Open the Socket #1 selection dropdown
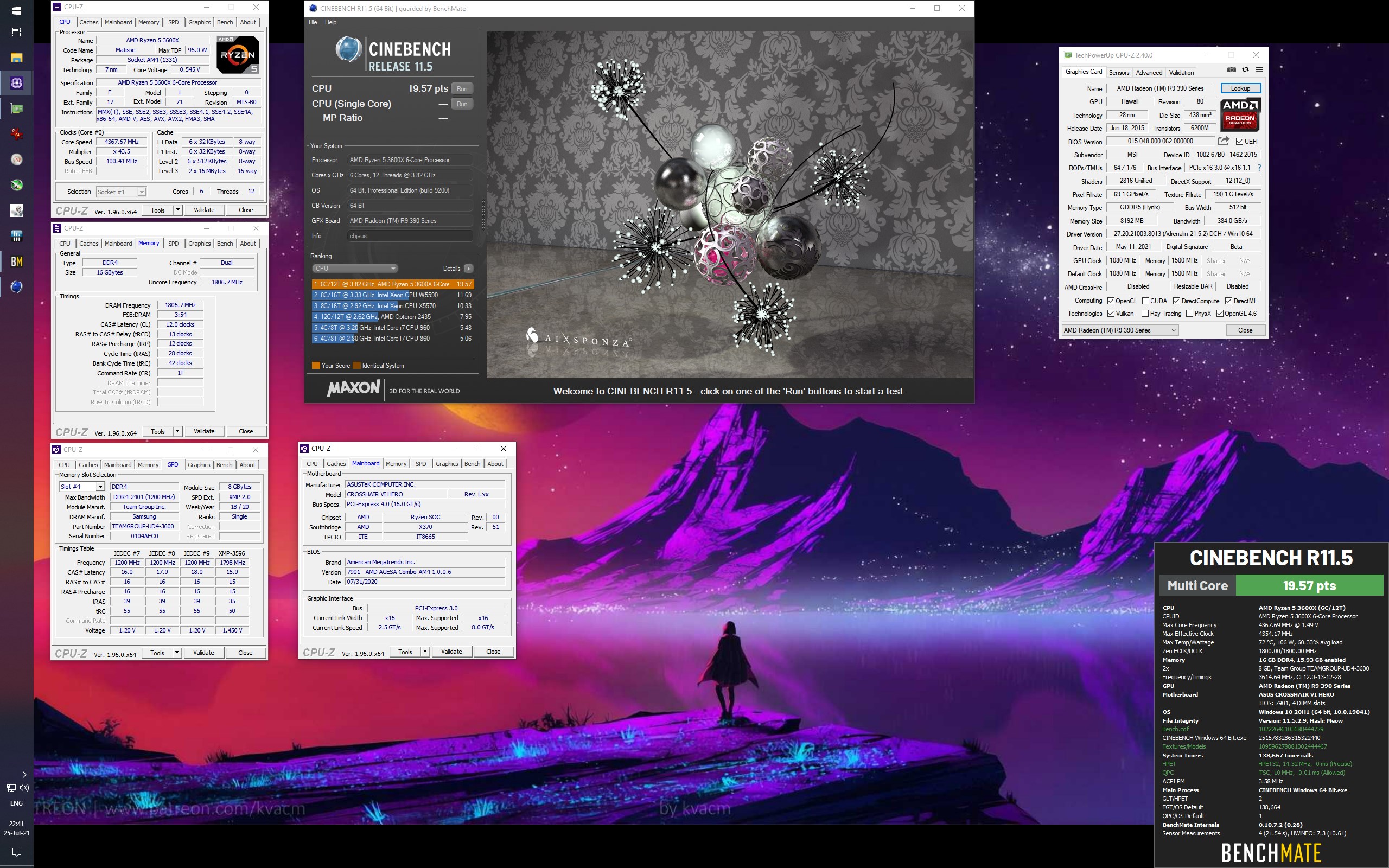Image resolution: width=1389 pixels, height=868 pixels. click(x=121, y=192)
